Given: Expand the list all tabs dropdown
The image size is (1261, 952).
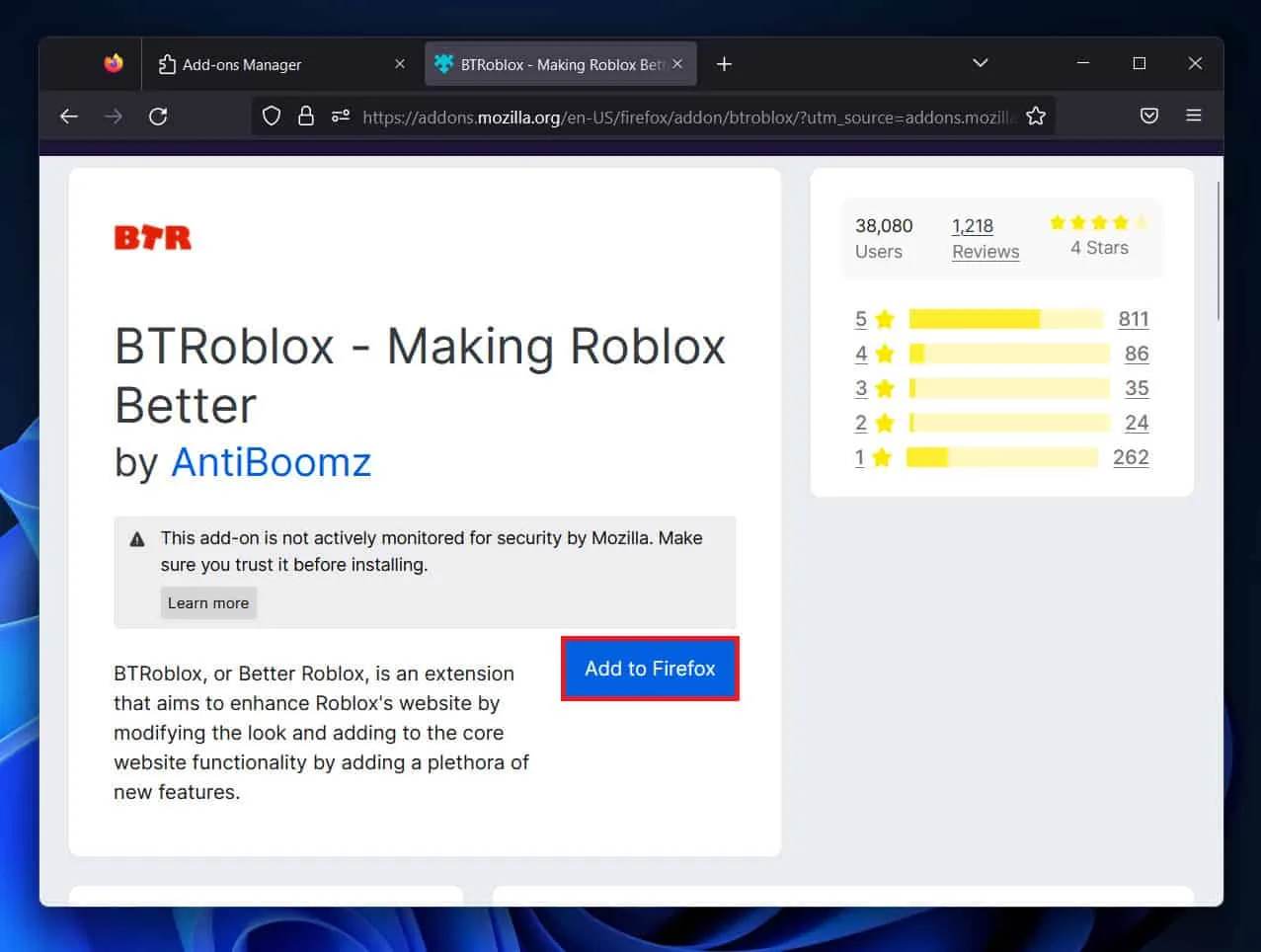Looking at the screenshot, I should tap(980, 63).
